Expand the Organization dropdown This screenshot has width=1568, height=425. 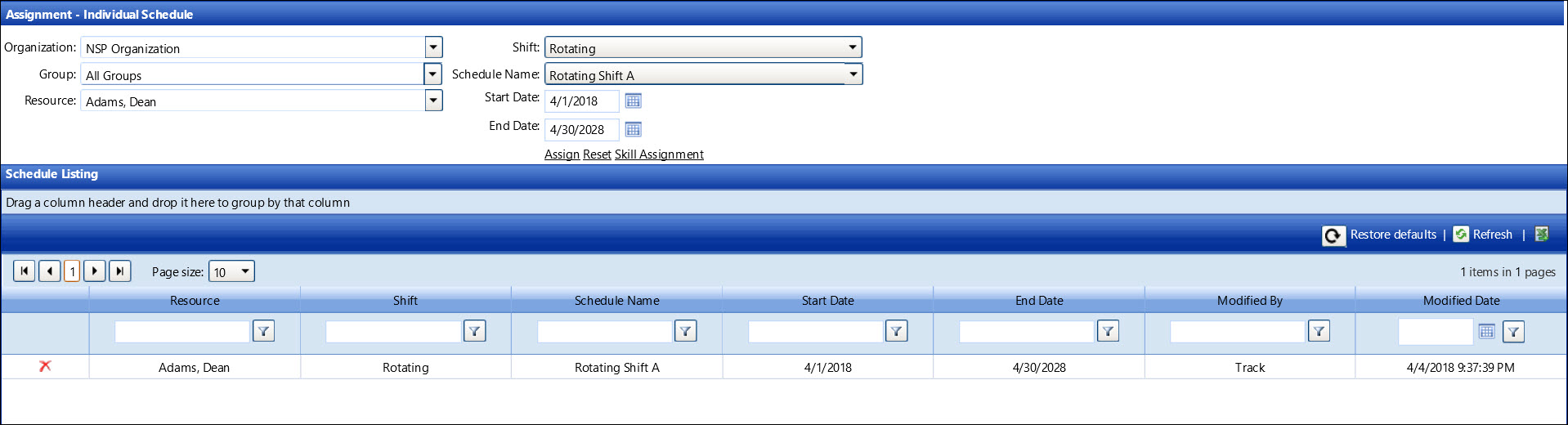tap(433, 47)
